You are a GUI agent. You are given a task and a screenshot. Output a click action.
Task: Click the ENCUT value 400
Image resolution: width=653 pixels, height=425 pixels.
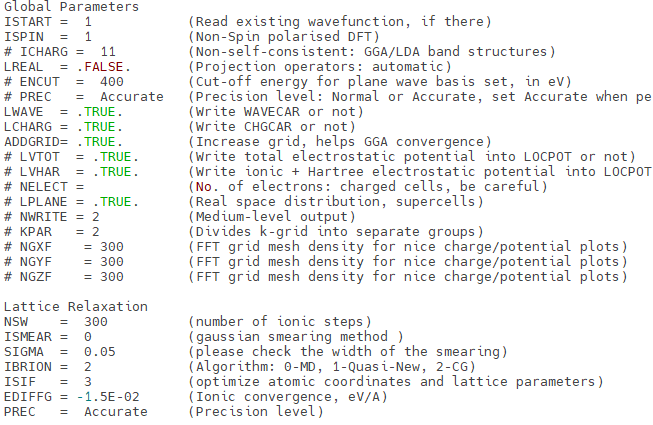[112, 81]
